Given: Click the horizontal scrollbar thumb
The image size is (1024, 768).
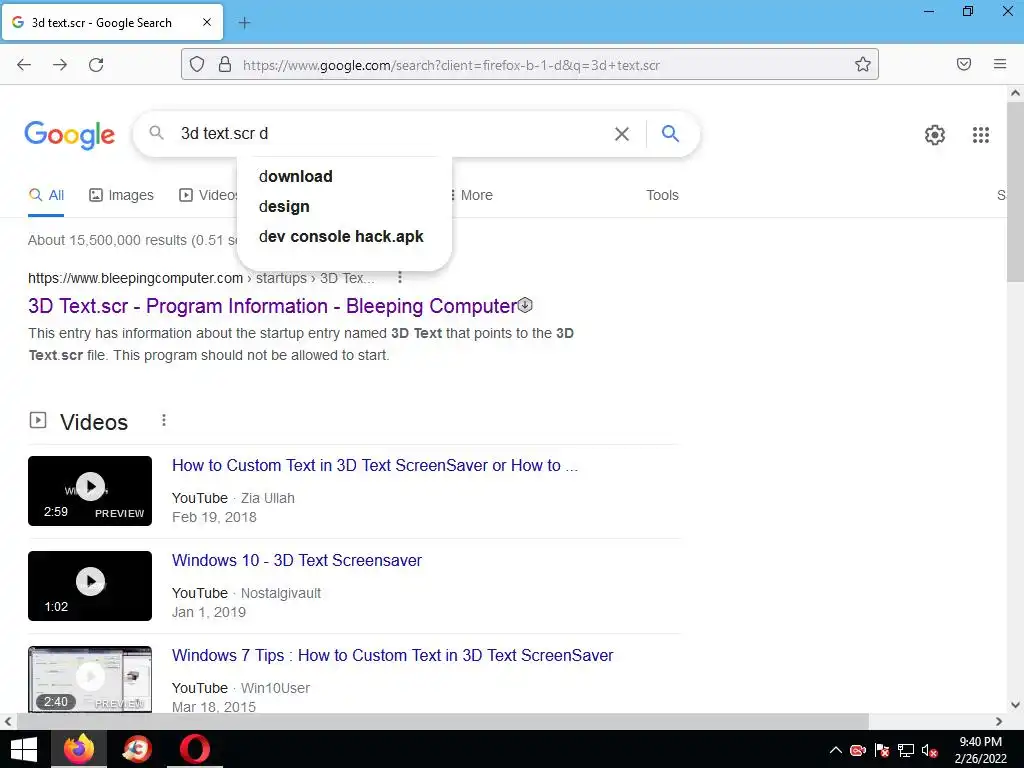Looking at the screenshot, I should pyautogui.click(x=443, y=722).
